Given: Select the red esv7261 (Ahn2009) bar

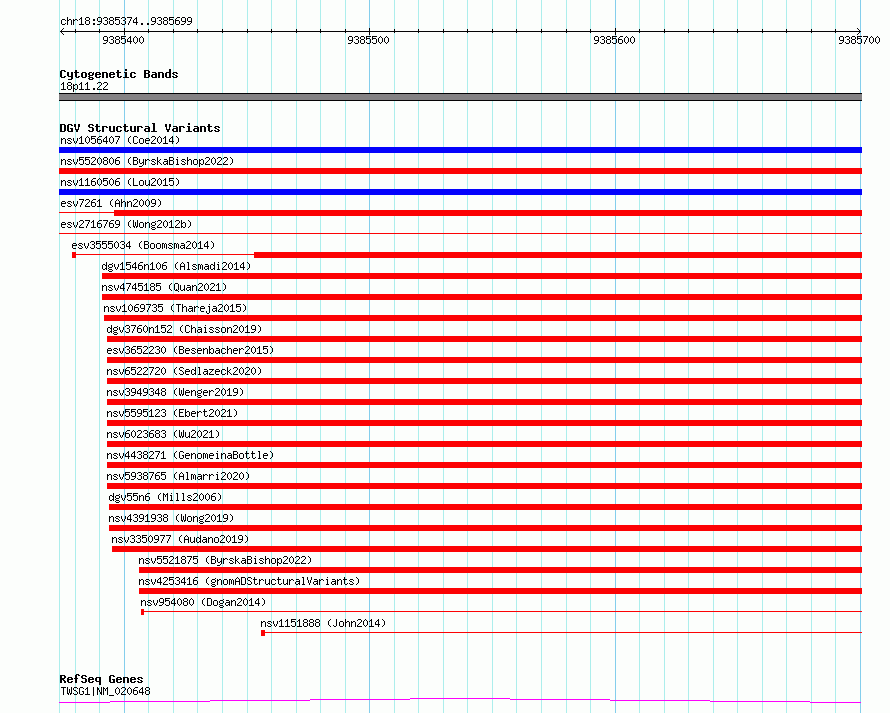Looking at the screenshot, I should point(488,213).
